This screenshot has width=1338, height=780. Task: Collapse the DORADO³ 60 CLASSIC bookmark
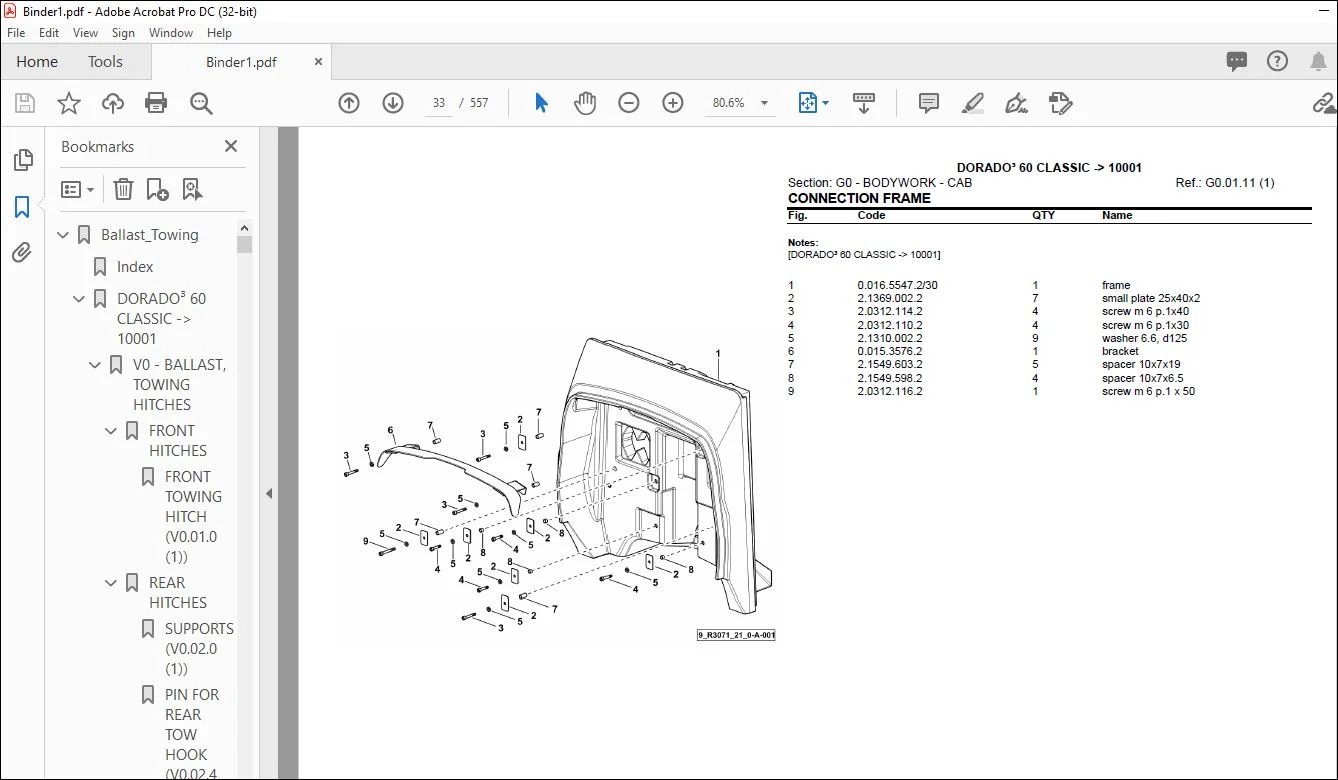[x=80, y=299]
